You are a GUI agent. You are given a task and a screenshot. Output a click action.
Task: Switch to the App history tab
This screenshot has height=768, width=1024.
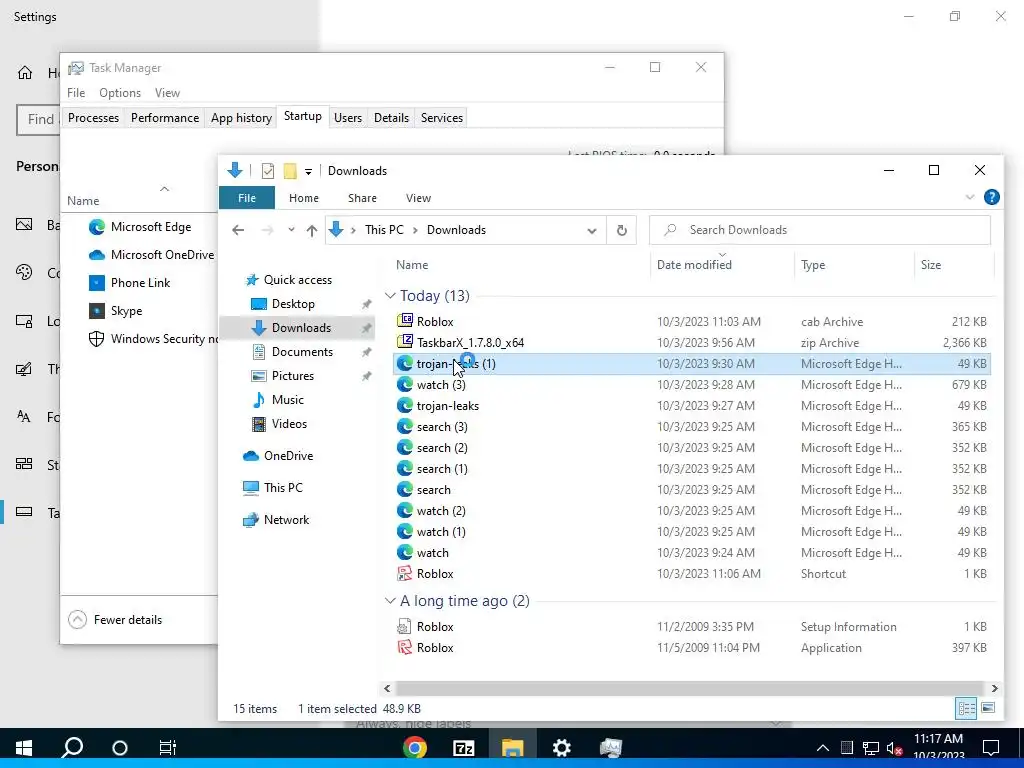tap(241, 118)
